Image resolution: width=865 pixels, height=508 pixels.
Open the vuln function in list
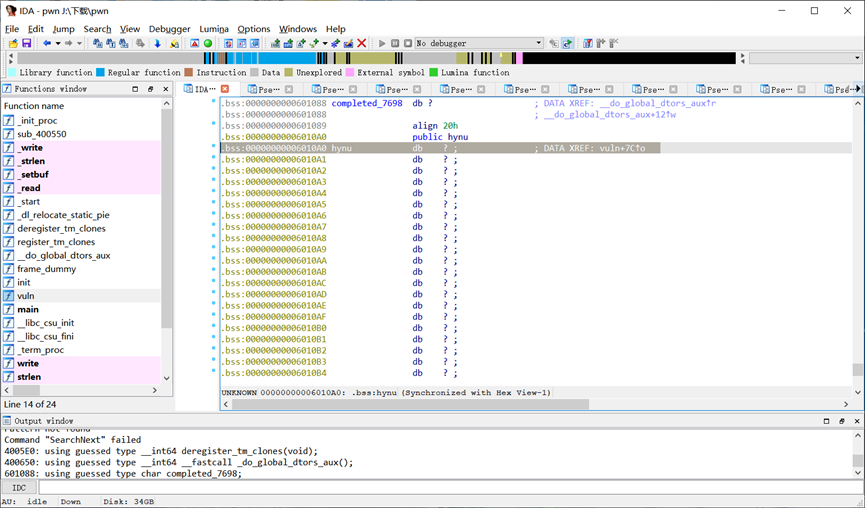(x=26, y=296)
